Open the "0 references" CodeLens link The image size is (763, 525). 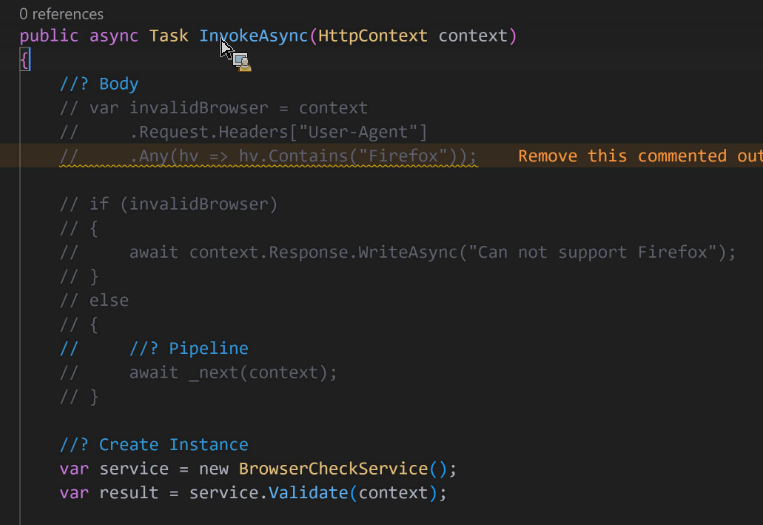point(61,14)
